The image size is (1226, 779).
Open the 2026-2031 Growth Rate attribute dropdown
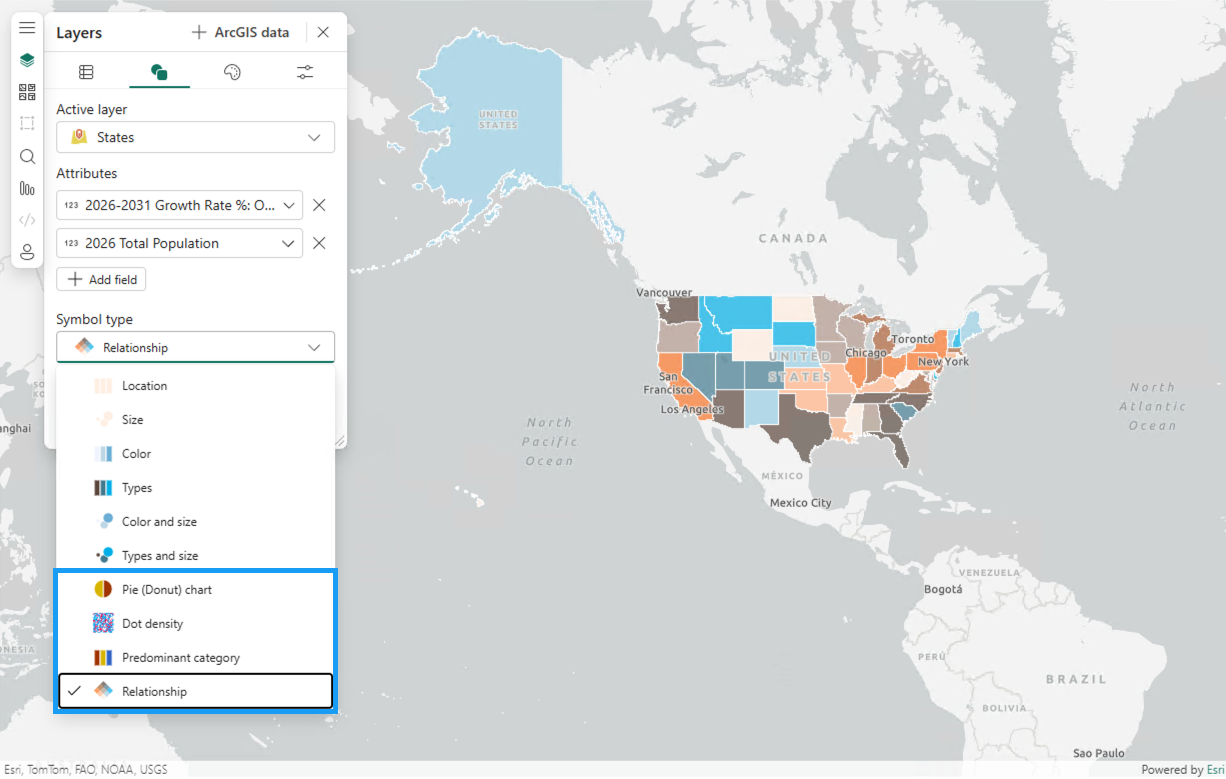point(179,205)
